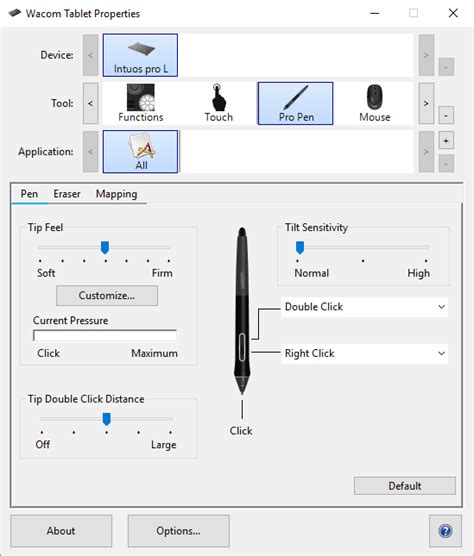Image resolution: width=474 pixels, height=556 pixels.
Task: Show next items in the Tool list
Action: click(426, 103)
